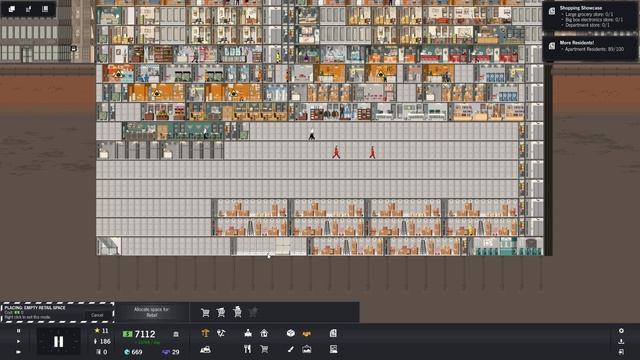Open the retail shopping cart category
The height and width of the screenshot is (360, 640).
tap(264, 349)
